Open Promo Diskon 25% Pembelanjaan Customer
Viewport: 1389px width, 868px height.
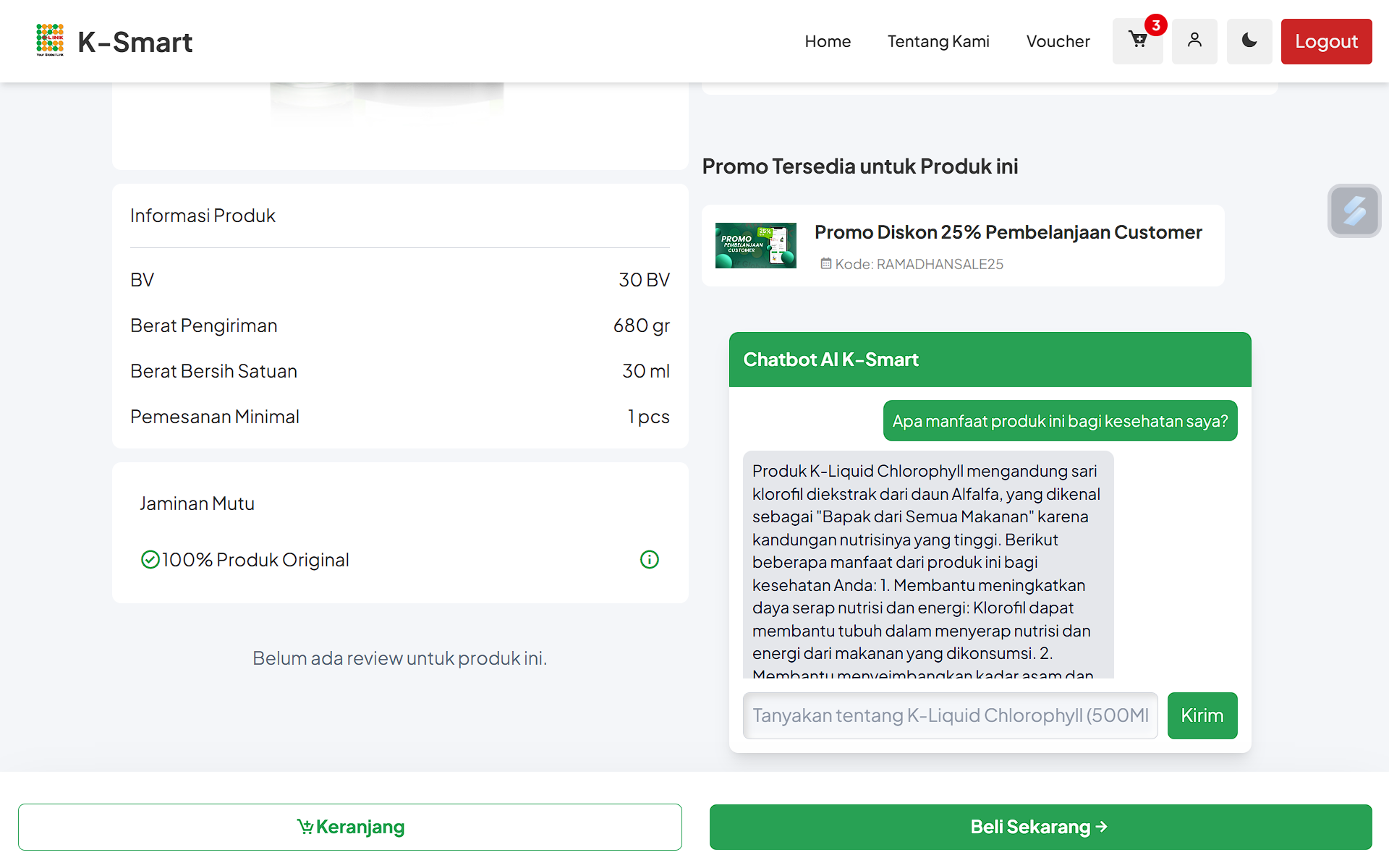pyautogui.click(x=1008, y=232)
